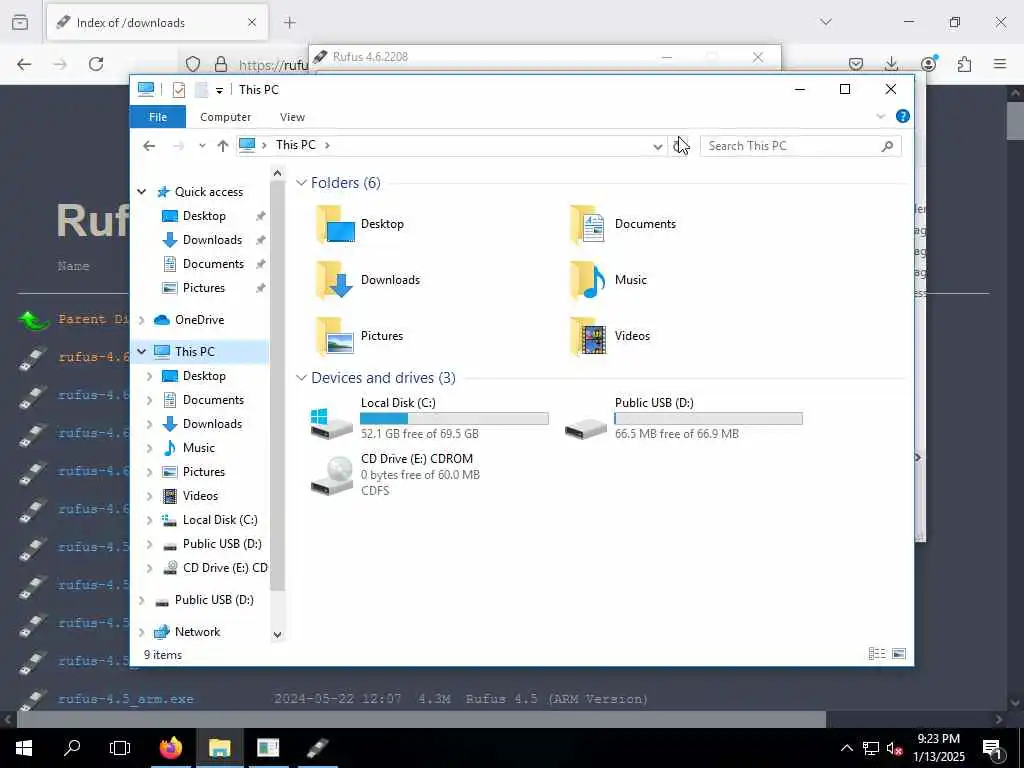
Task: Show hidden system tray icons
Action: point(846,748)
